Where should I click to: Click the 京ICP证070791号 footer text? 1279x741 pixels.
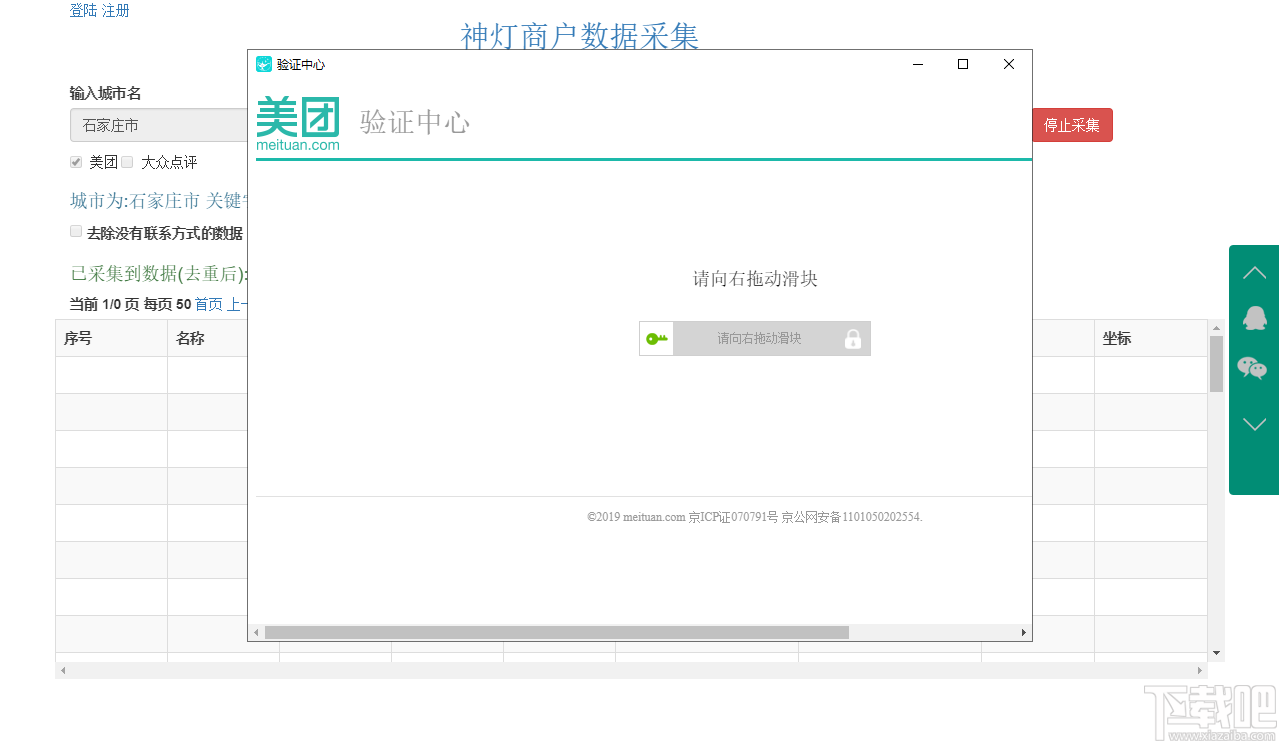point(733,517)
